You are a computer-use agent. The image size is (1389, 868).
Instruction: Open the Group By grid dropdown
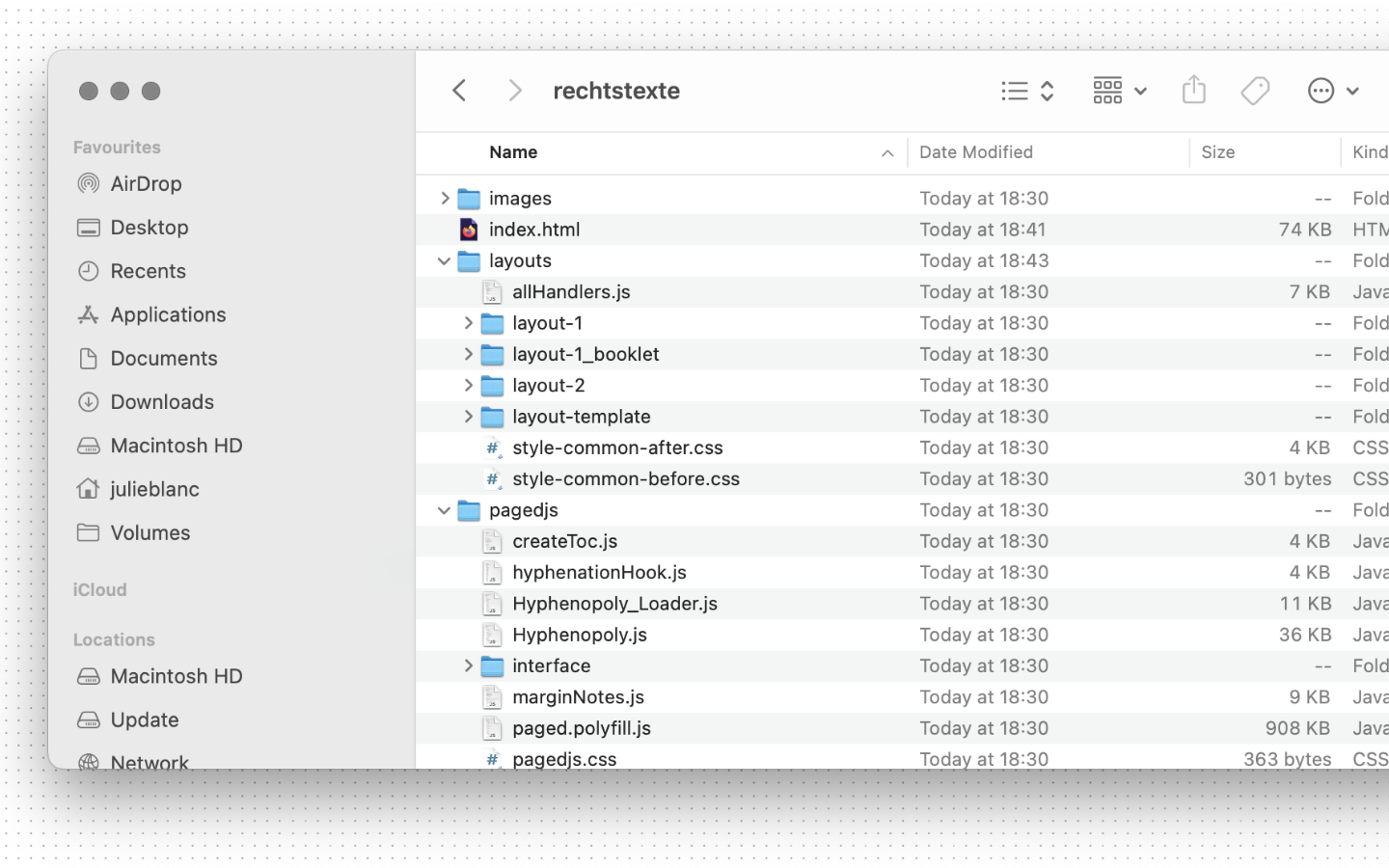click(1118, 91)
